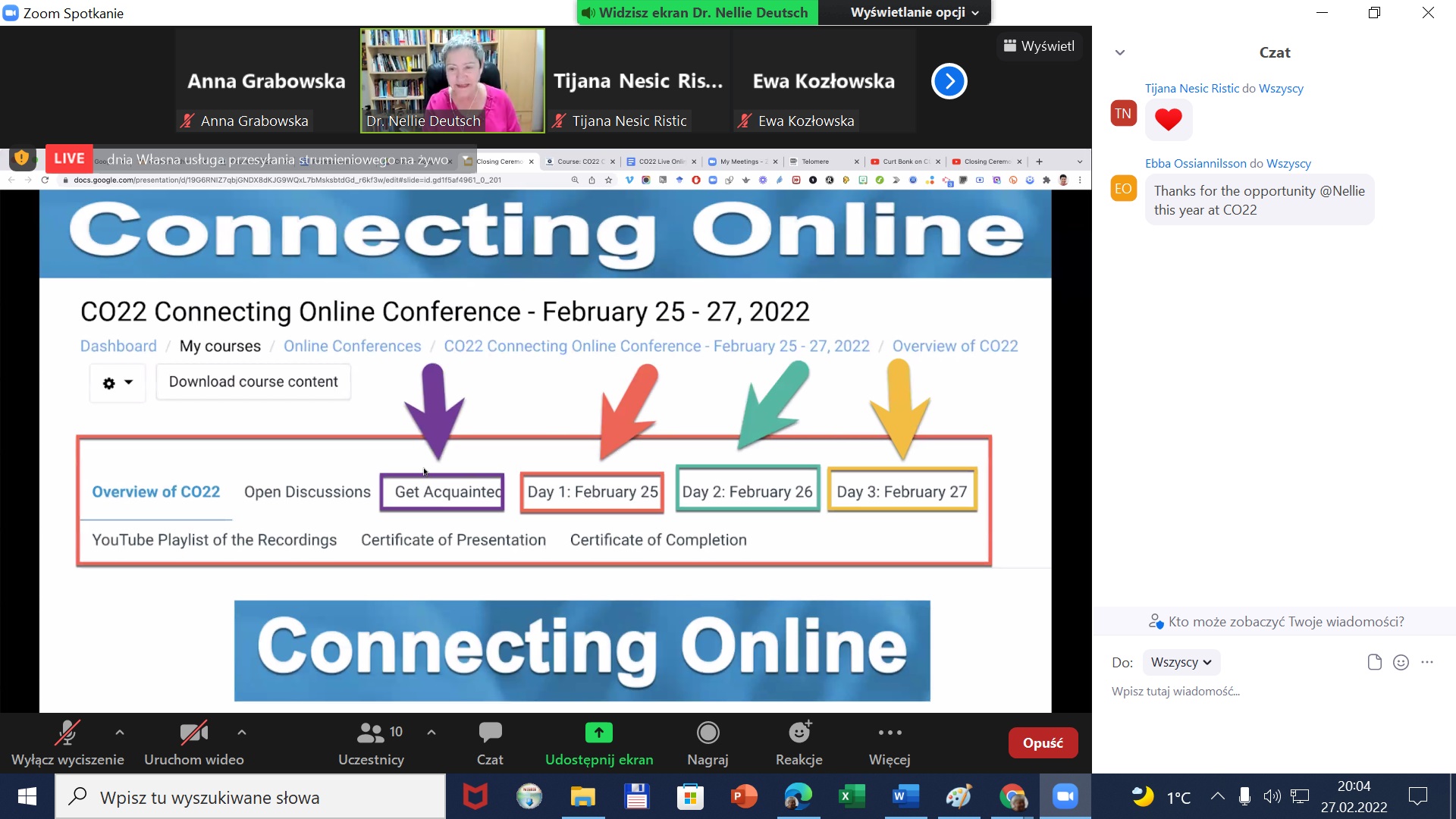1456x819 pixels.
Task: Select Tijana Nesic Ristic participant tile
Action: point(638,81)
